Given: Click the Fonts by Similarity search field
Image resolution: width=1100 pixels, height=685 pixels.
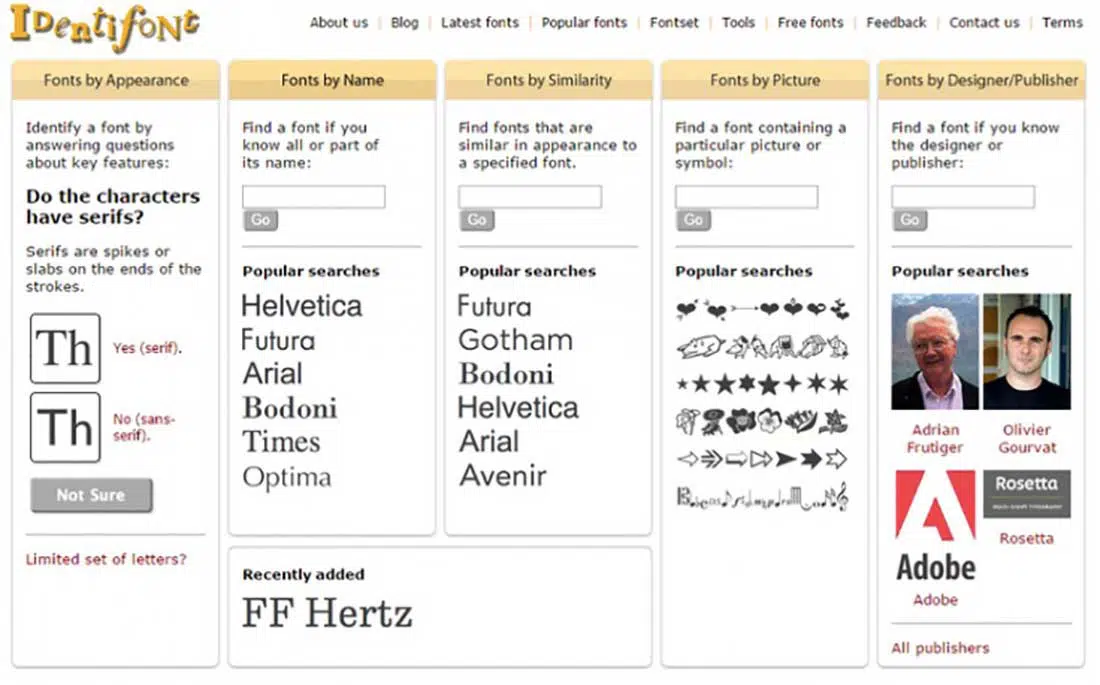Looking at the screenshot, I should 530,197.
